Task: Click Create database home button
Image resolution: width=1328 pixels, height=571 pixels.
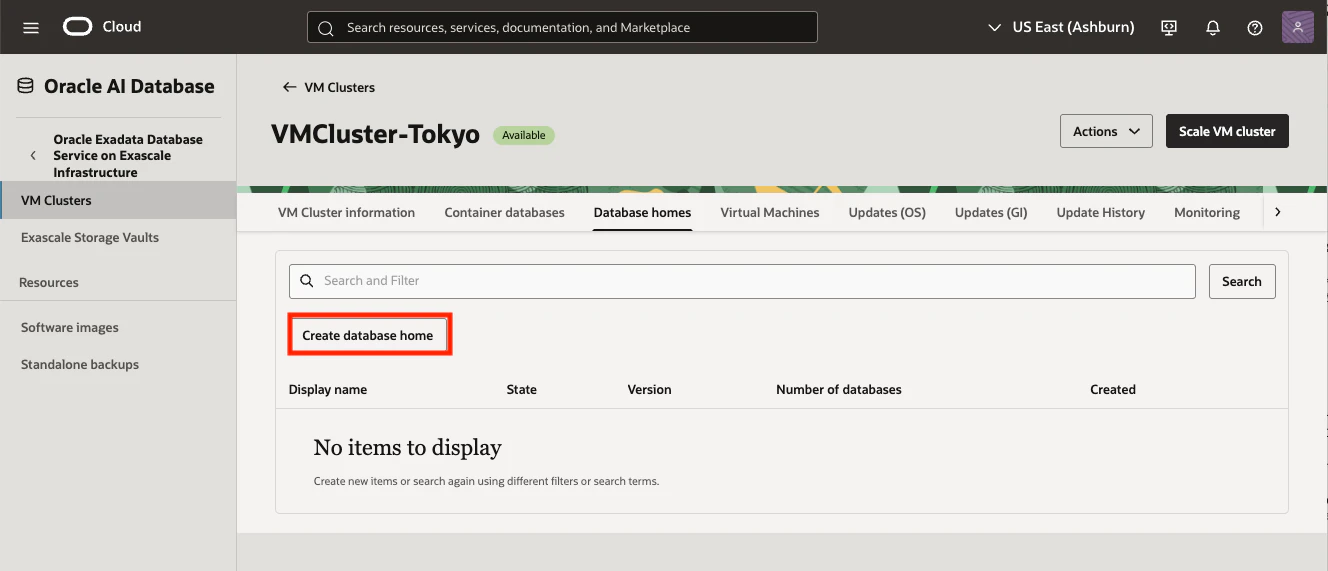Action: tap(368, 335)
